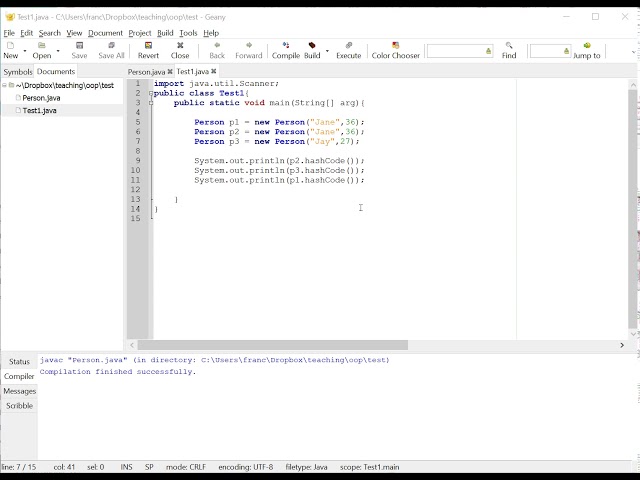
Task: Select Test1.java in documents tree
Action: (40, 111)
